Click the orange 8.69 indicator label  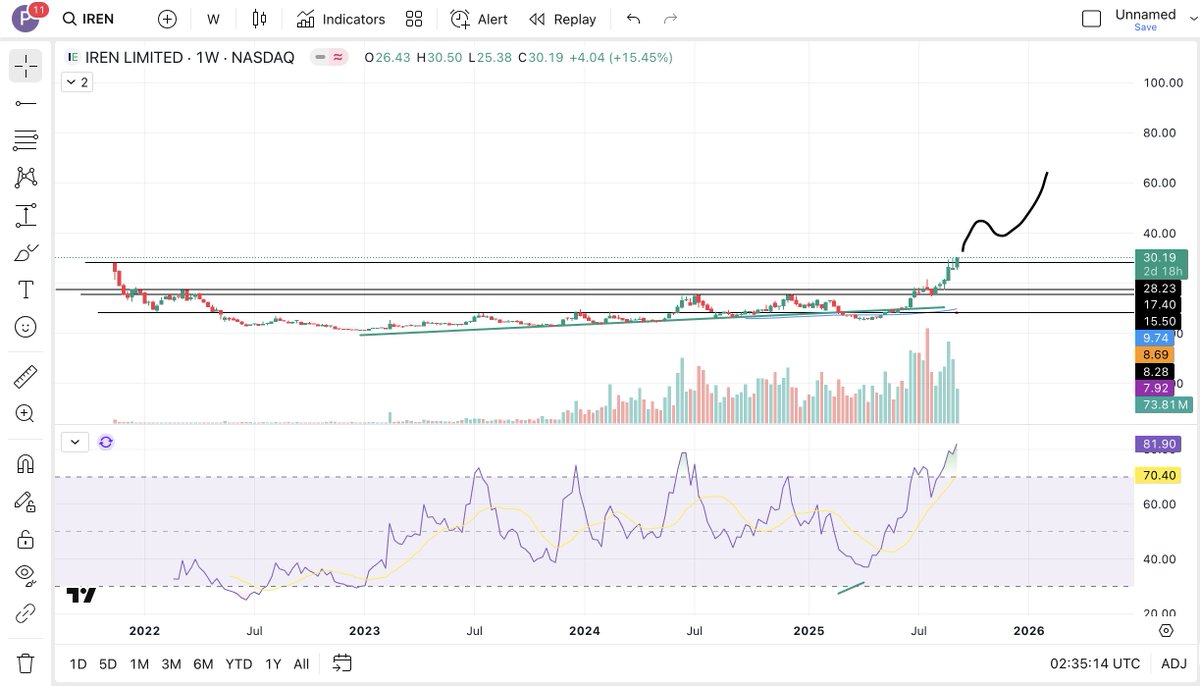pos(1156,355)
